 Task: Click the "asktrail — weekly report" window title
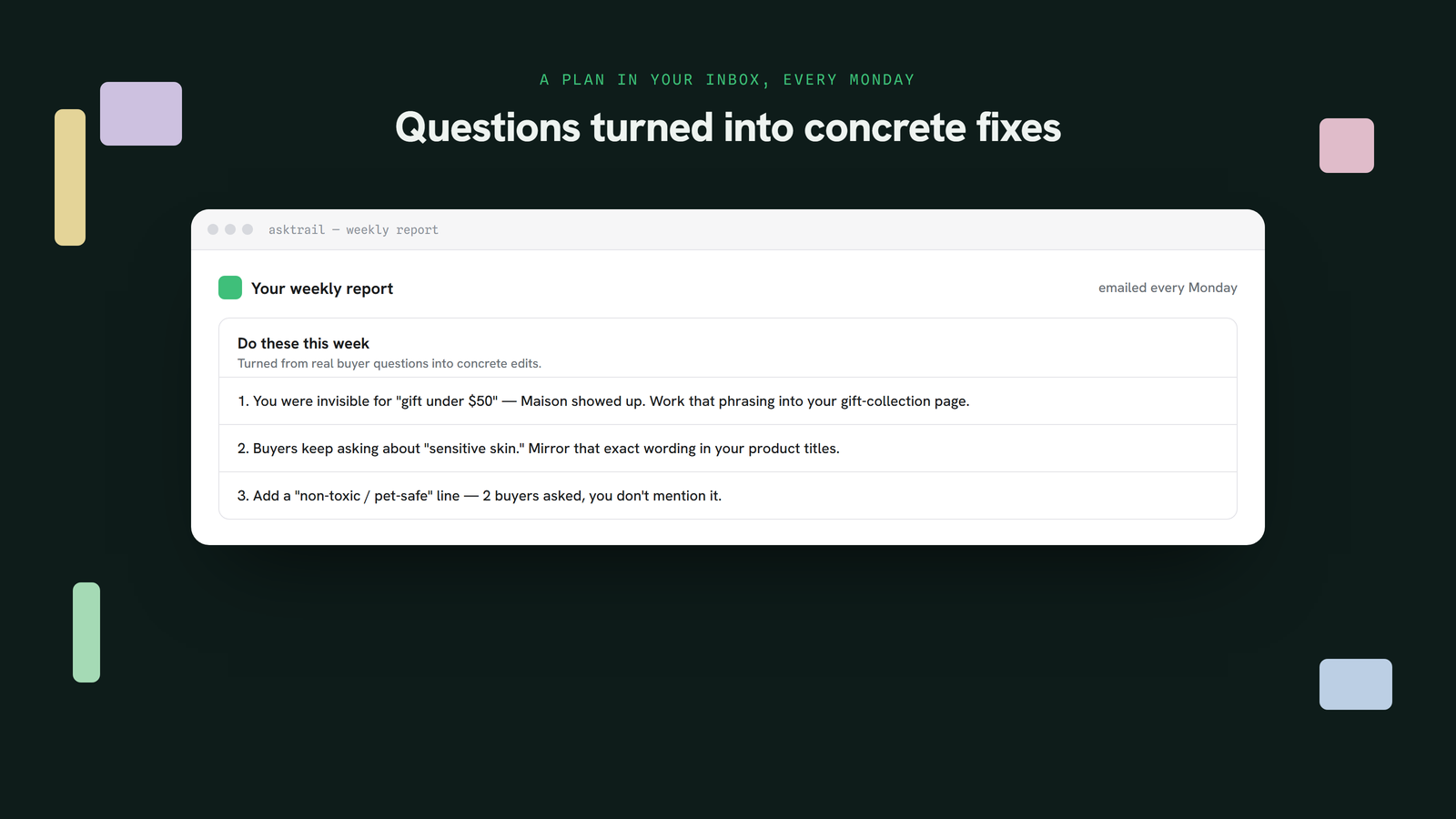(x=353, y=230)
